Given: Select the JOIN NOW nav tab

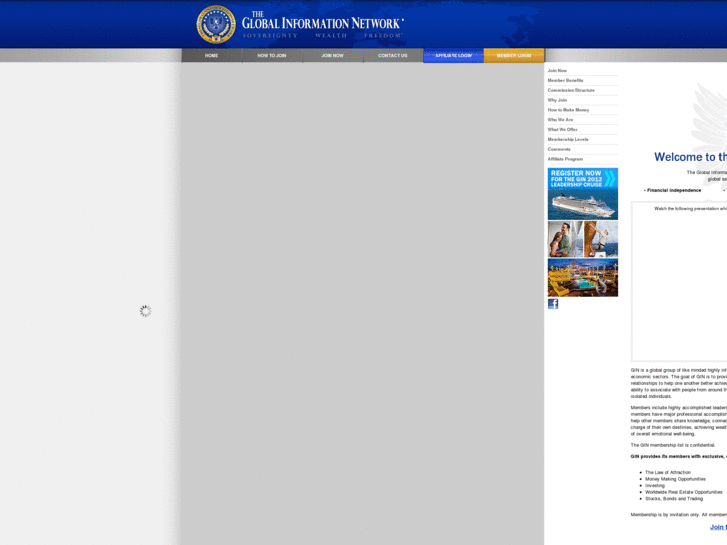Looking at the screenshot, I should [x=332, y=56].
